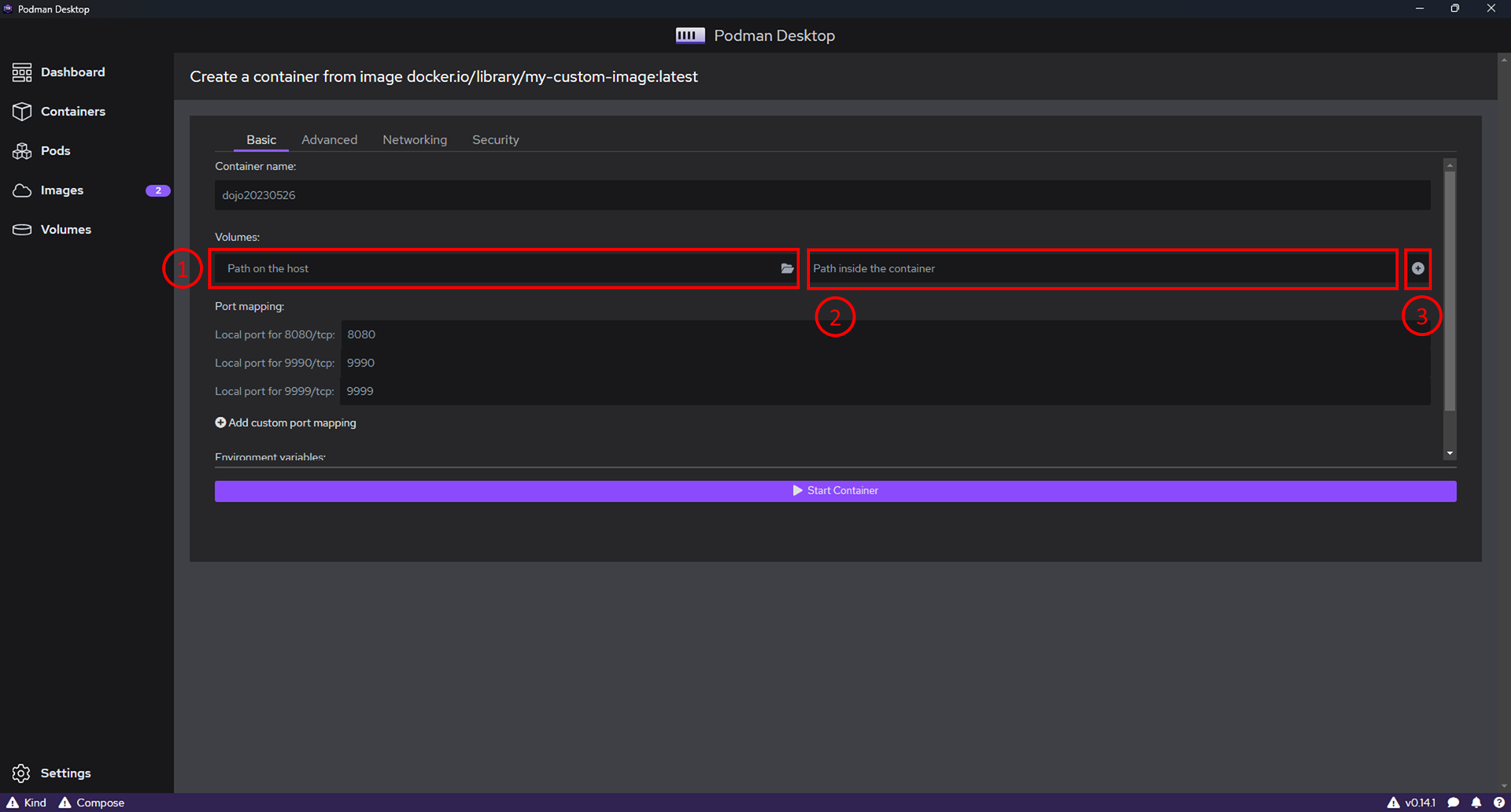Switch to the Basic tab
The width and height of the screenshot is (1511, 812).
(261, 139)
